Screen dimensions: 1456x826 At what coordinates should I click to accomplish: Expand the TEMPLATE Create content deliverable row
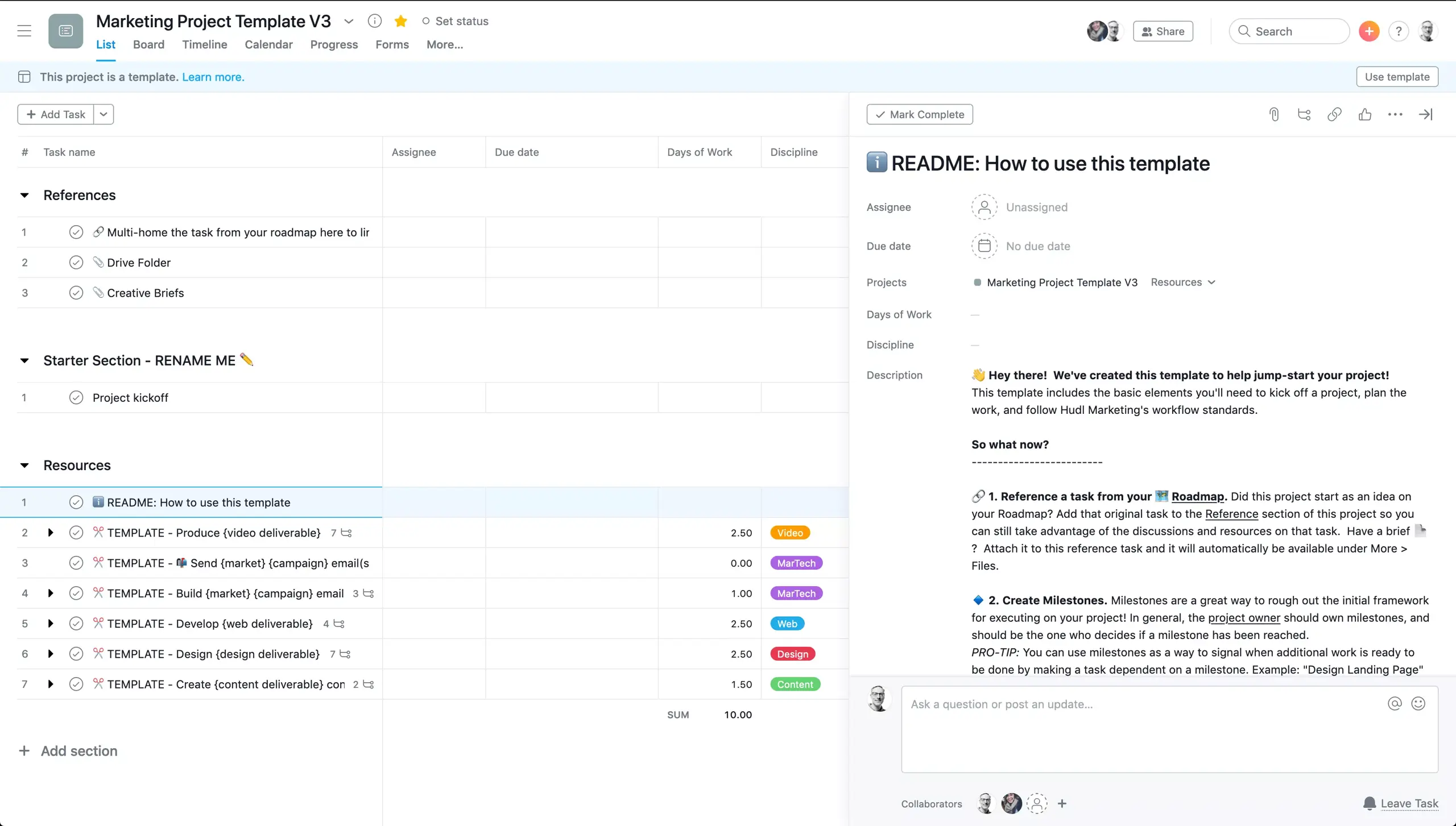click(x=50, y=684)
